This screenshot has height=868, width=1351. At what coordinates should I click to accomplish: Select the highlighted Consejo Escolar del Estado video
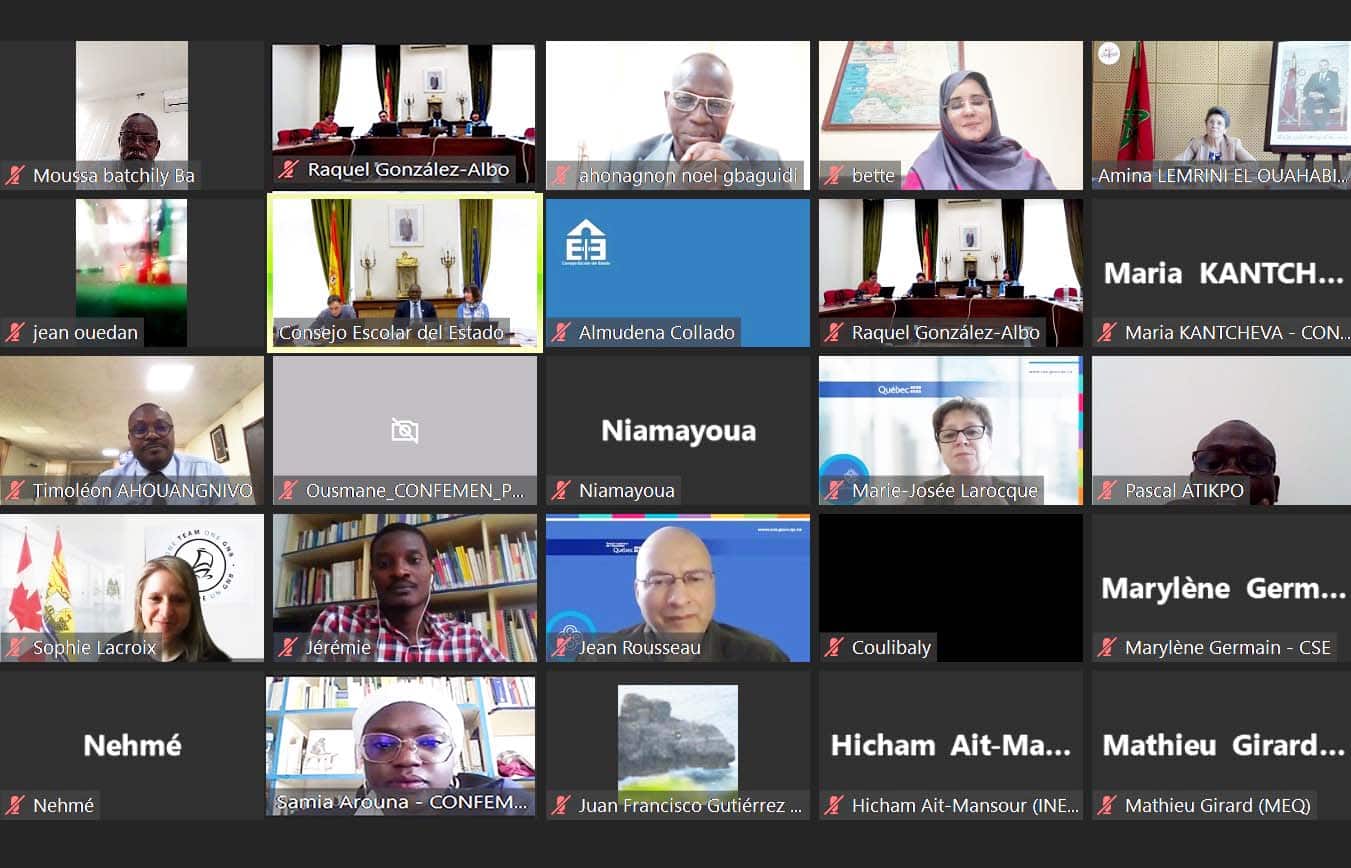click(405, 273)
